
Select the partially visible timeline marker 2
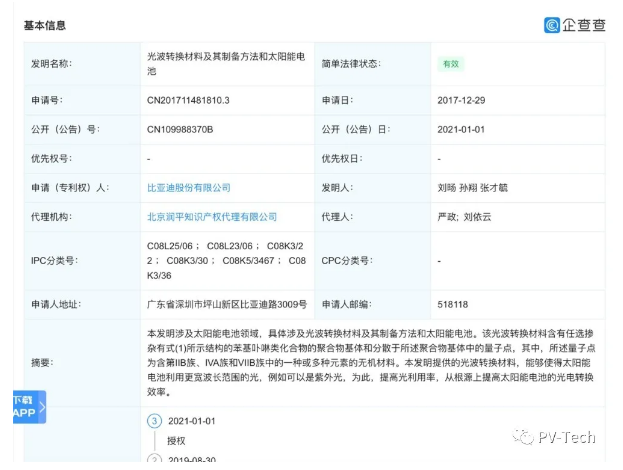(x=154, y=460)
